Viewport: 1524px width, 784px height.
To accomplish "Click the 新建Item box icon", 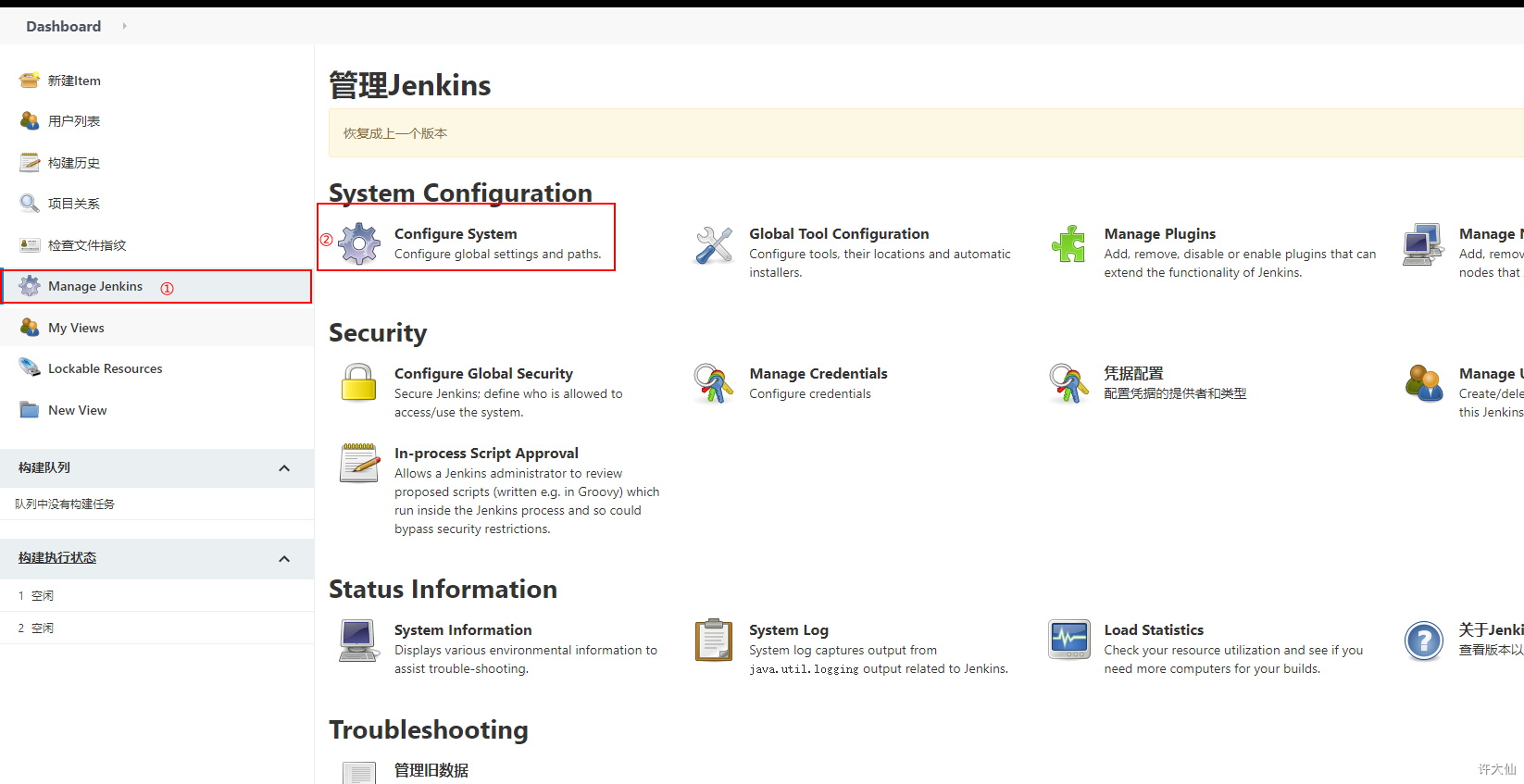I will (30, 81).
